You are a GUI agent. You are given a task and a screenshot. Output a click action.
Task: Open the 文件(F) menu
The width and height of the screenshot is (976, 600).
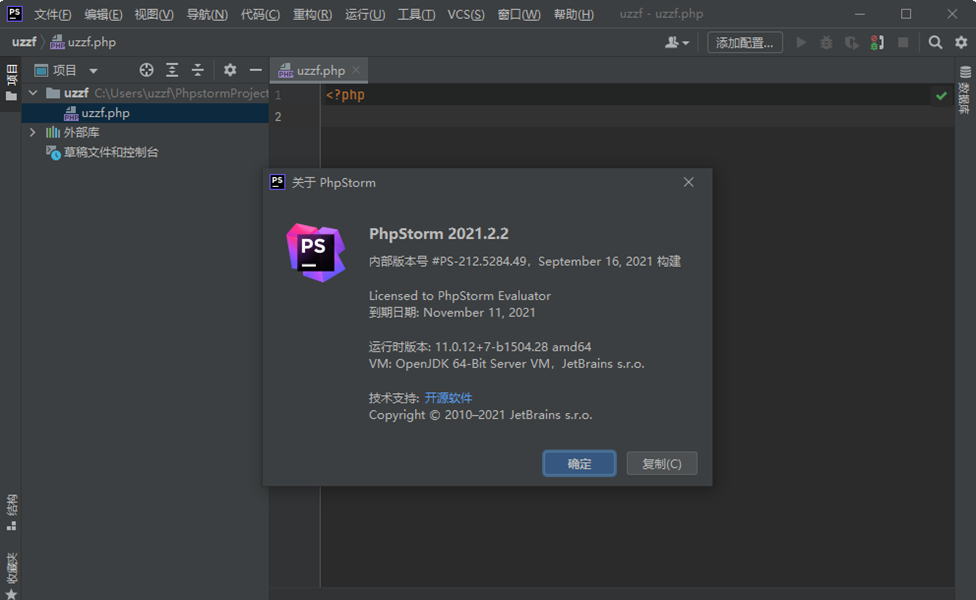[52, 14]
